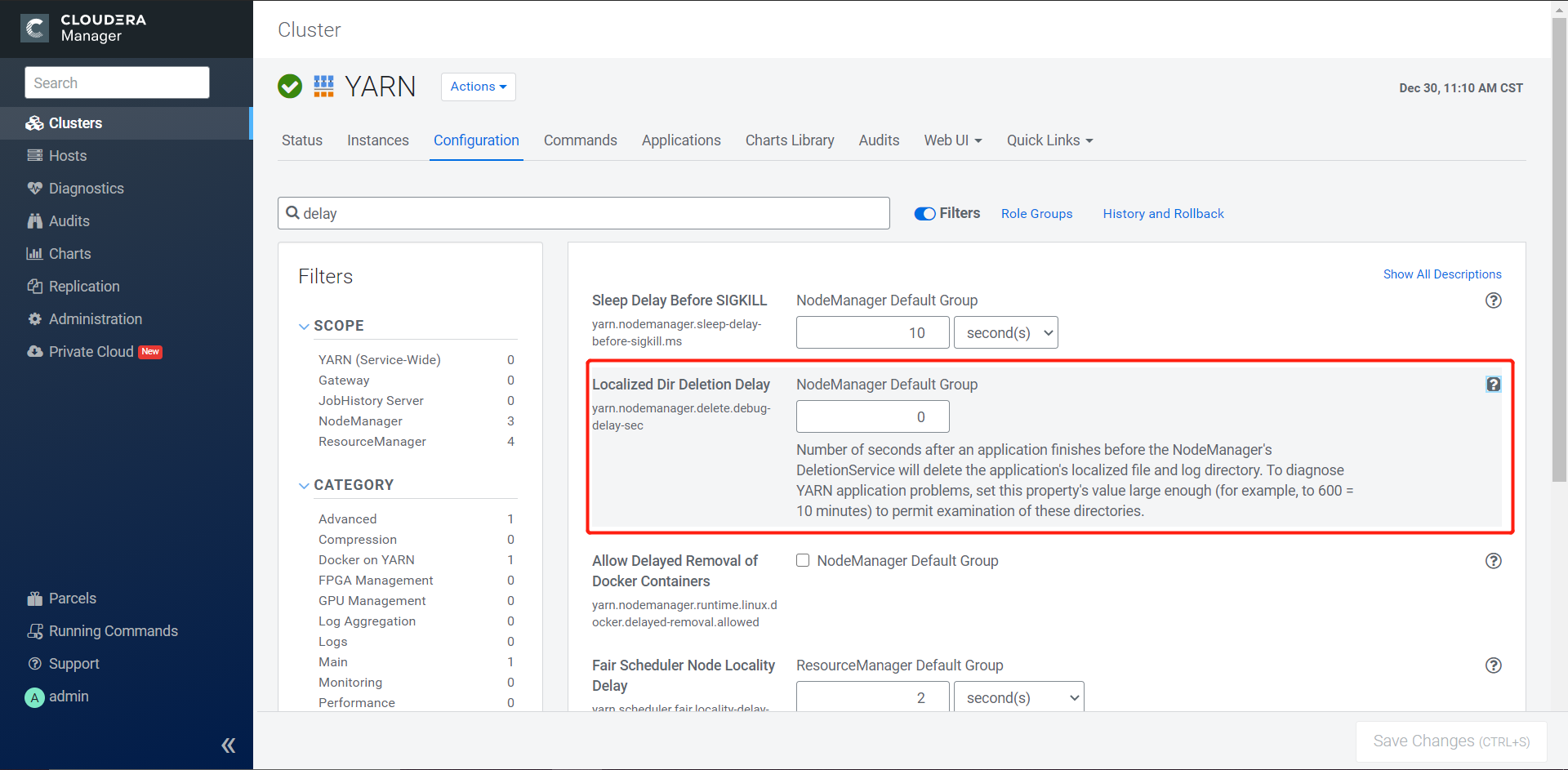This screenshot has width=1568, height=770.
Task: Open Diagnostics via its heartbeat icon
Action: [34, 189]
